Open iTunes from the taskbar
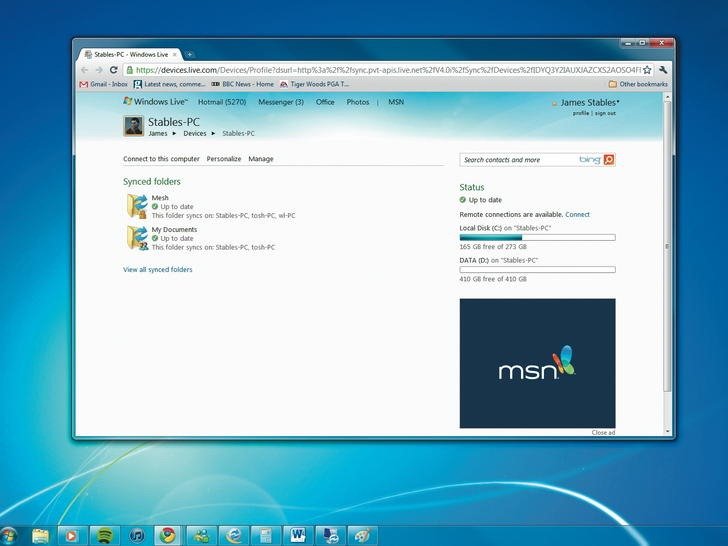The height and width of the screenshot is (546, 728). coord(136,536)
